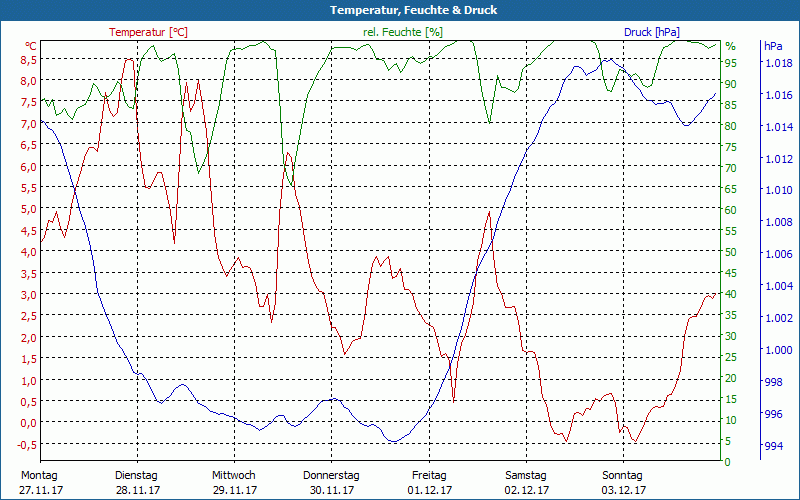Select the red 'Temperatur [°C]' legend label
The image size is (800, 500).
coord(148,32)
